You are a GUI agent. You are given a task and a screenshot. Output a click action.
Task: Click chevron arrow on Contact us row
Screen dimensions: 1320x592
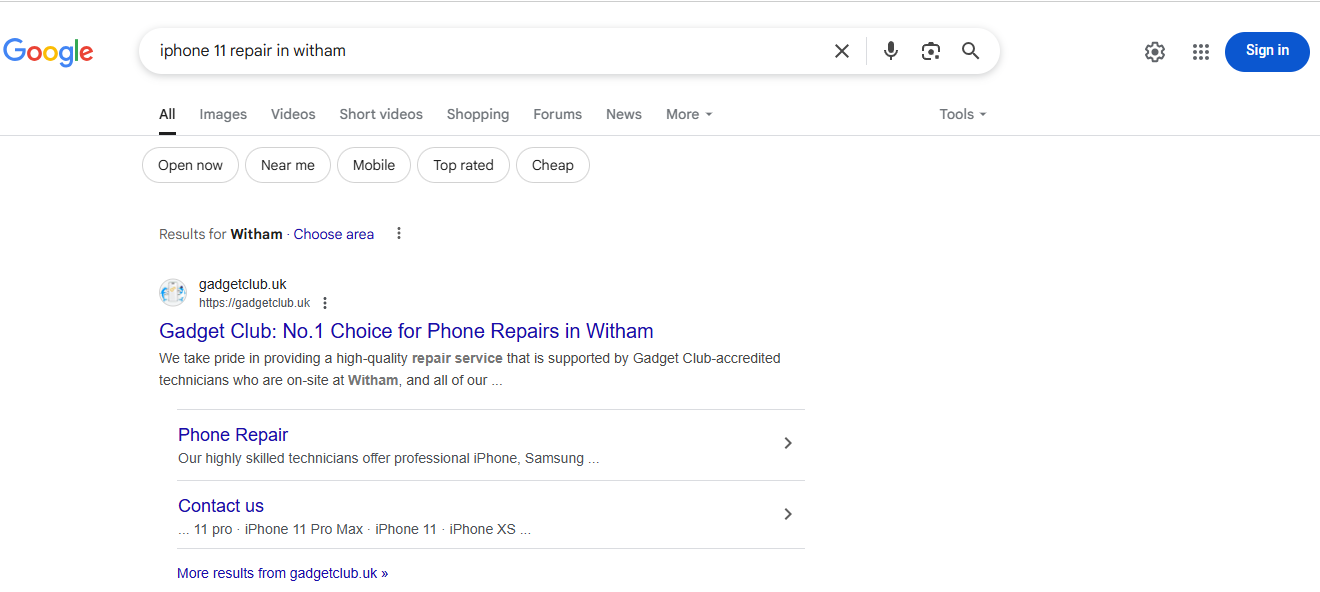[788, 514]
